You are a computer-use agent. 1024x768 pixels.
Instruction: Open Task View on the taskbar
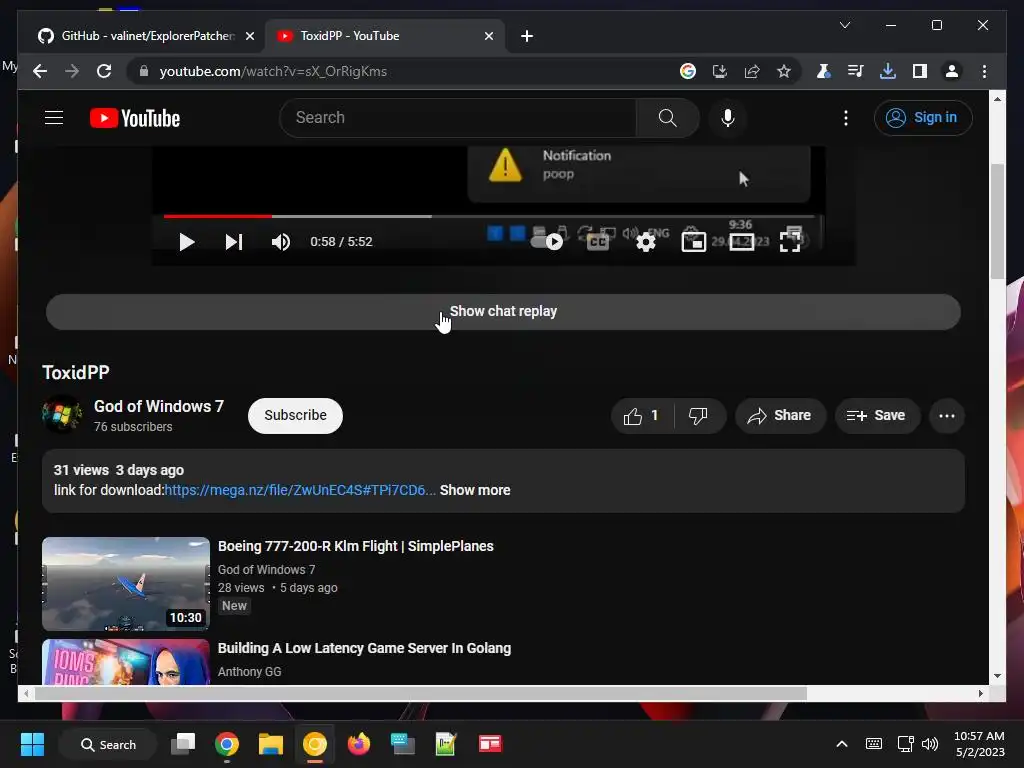pyautogui.click(x=183, y=744)
